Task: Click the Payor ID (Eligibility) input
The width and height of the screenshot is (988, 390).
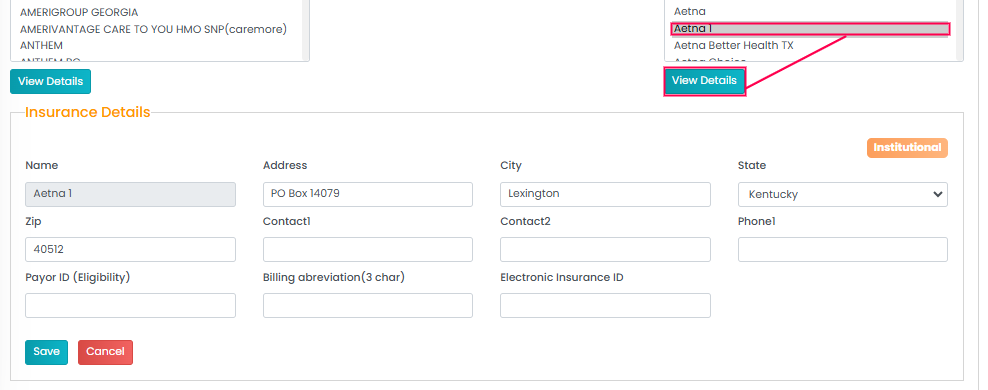Action: 130,306
